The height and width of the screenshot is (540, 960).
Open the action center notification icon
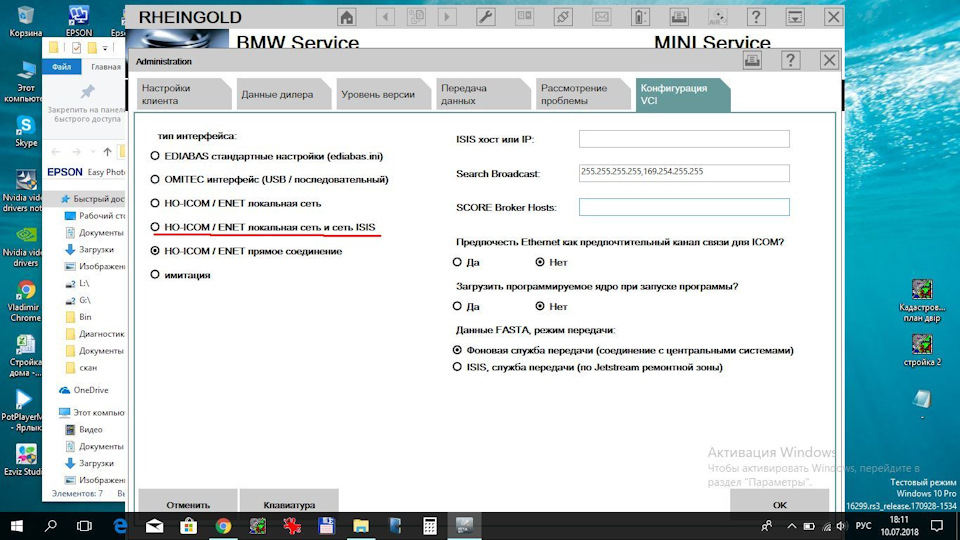(937, 526)
